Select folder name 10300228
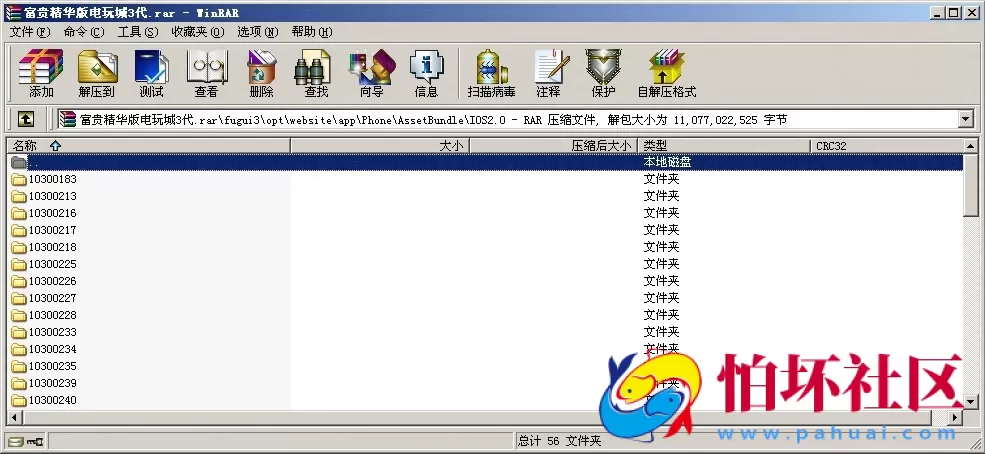 tap(53, 315)
